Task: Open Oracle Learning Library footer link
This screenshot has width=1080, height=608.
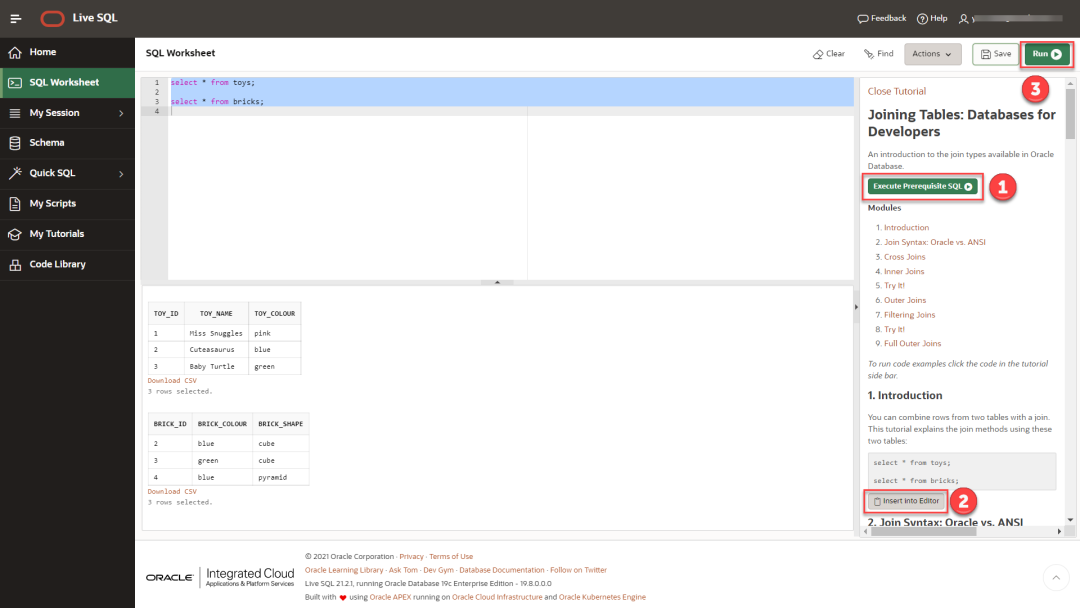Action: 344,570
